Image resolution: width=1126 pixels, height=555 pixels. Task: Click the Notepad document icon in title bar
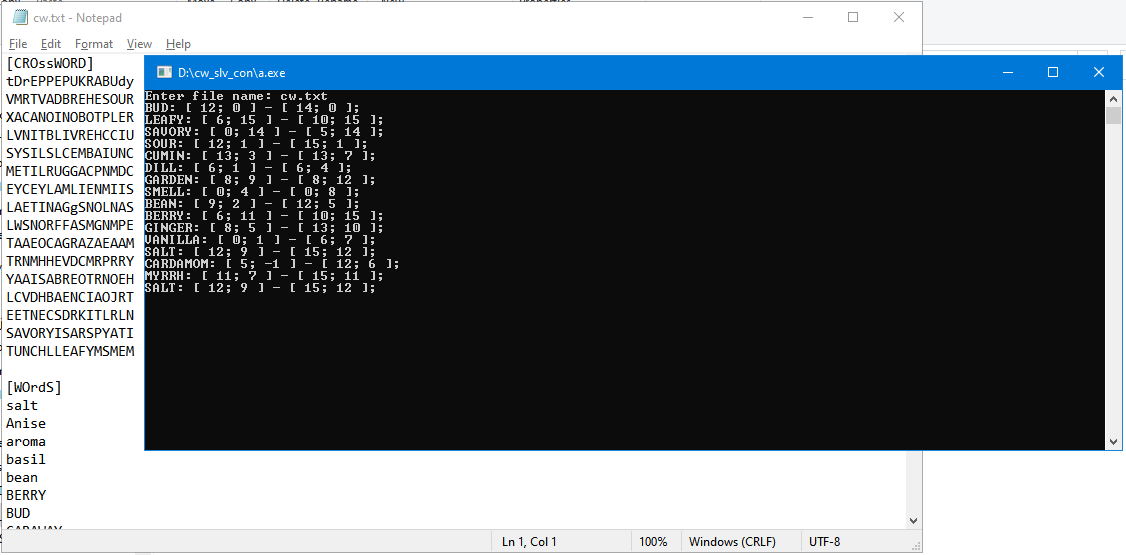click(20, 17)
